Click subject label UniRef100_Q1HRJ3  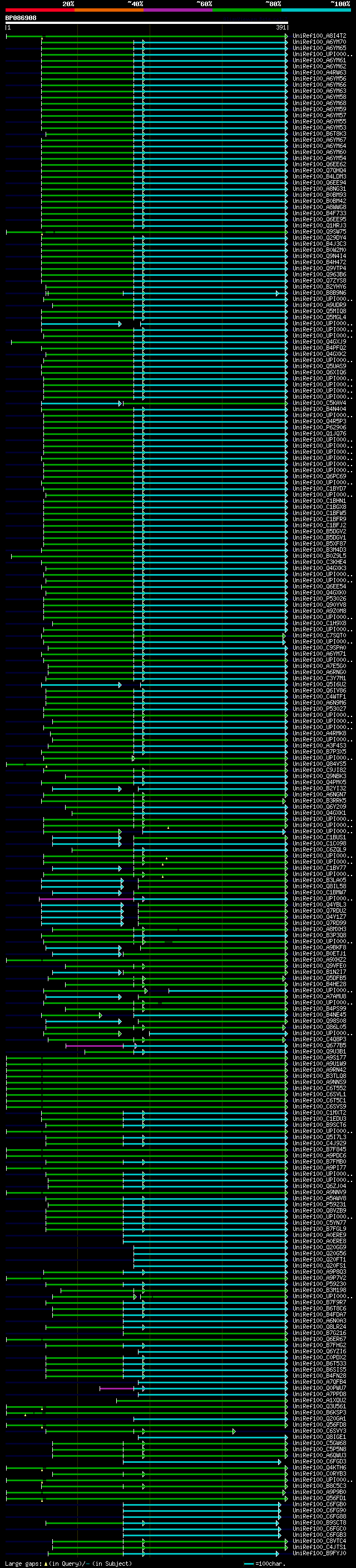tap(319, 225)
